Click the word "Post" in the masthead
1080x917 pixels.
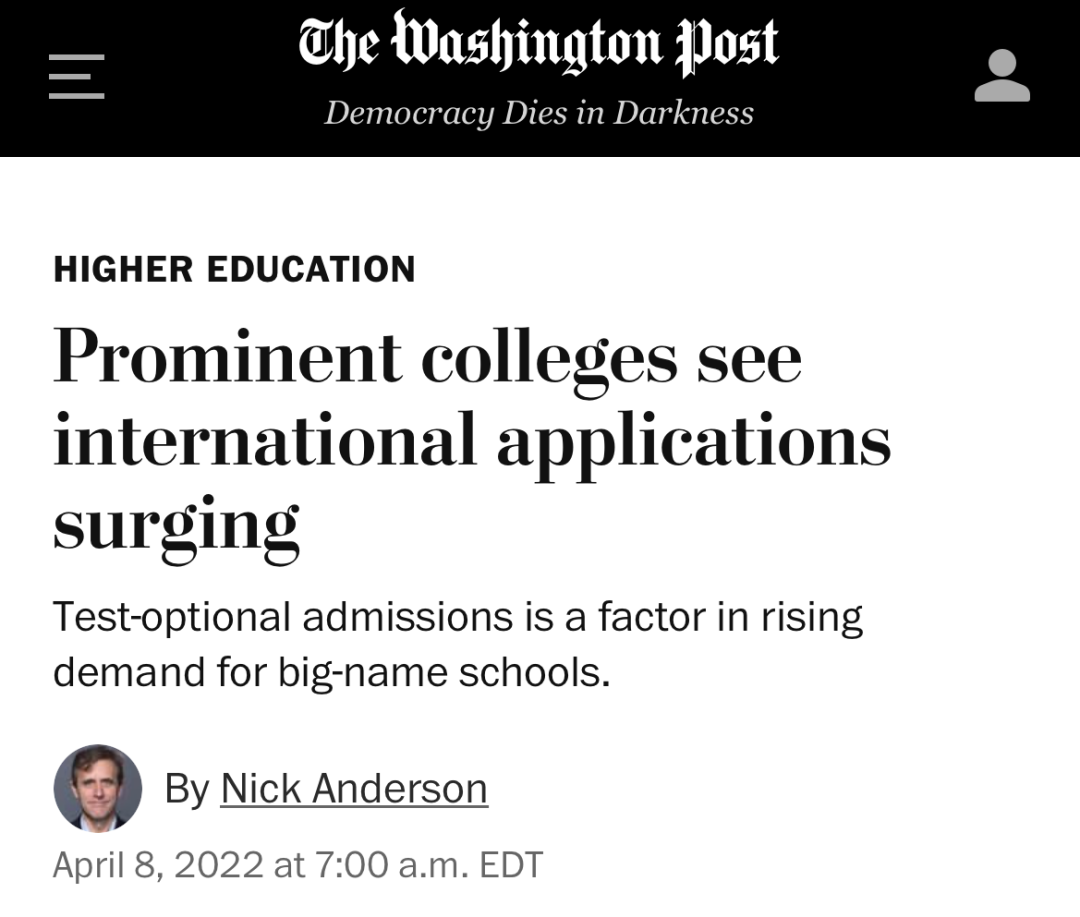point(727,45)
